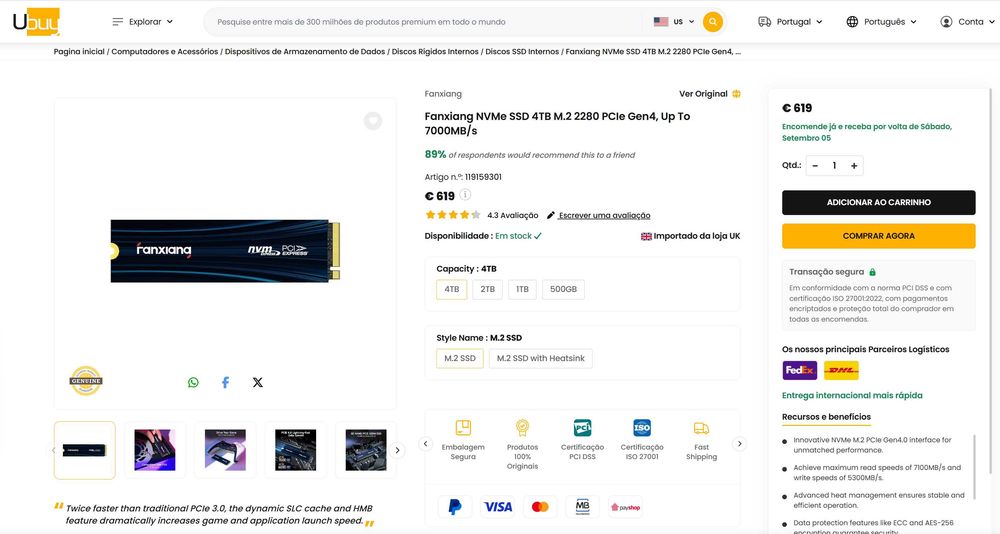
Task: Click Escrever uma avaliação link
Action: [x=604, y=216]
